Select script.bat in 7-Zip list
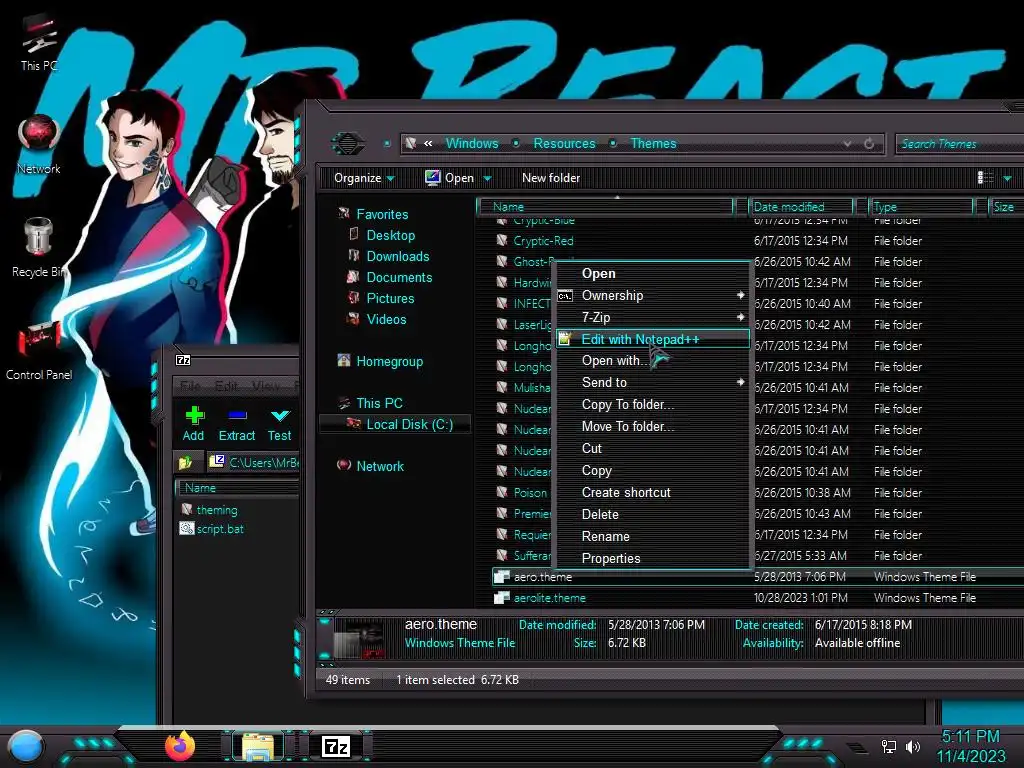The width and height of the screenshot is (1024, 768). [219, 529]
